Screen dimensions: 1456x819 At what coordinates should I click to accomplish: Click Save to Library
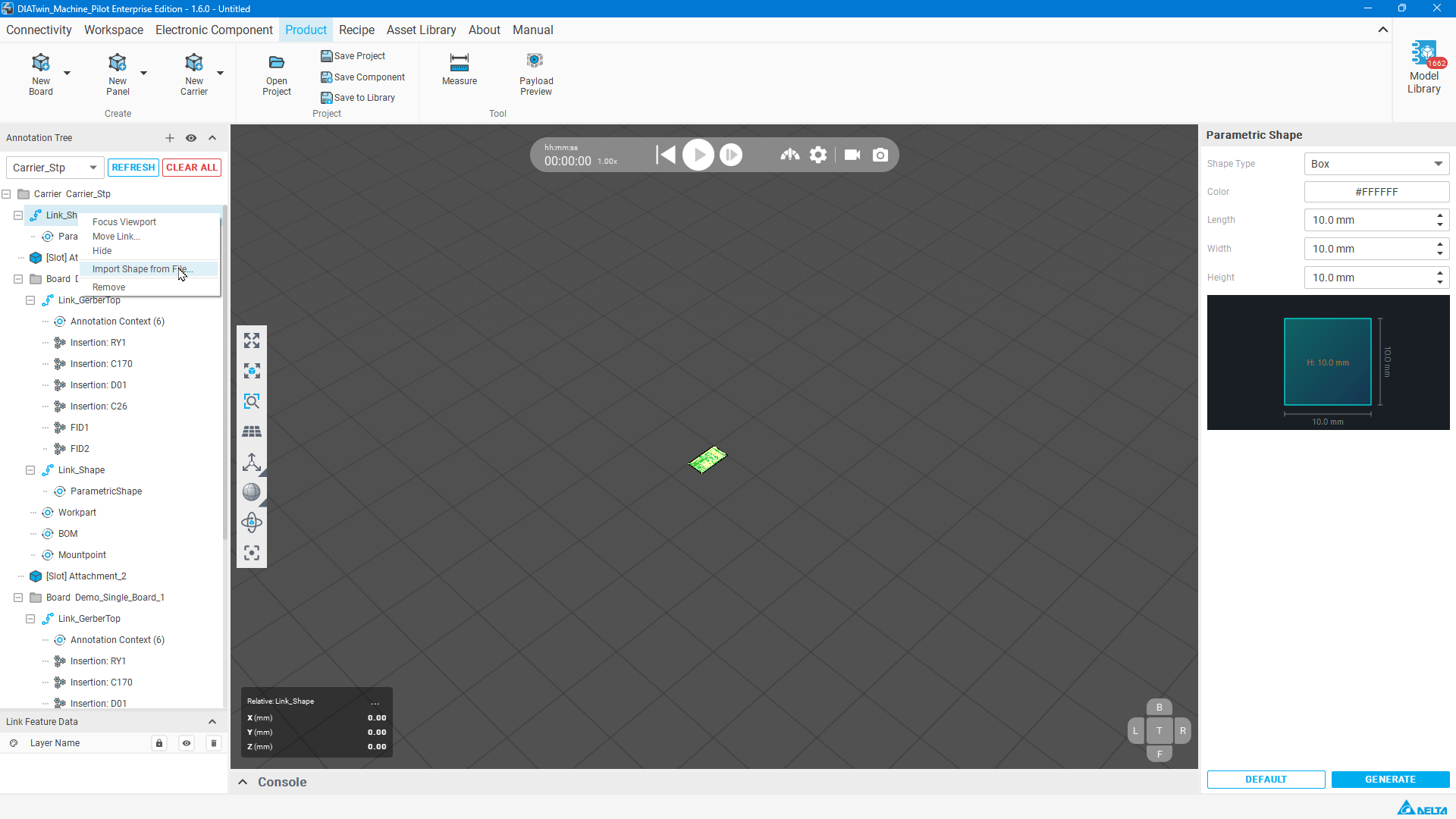[358, 98]
